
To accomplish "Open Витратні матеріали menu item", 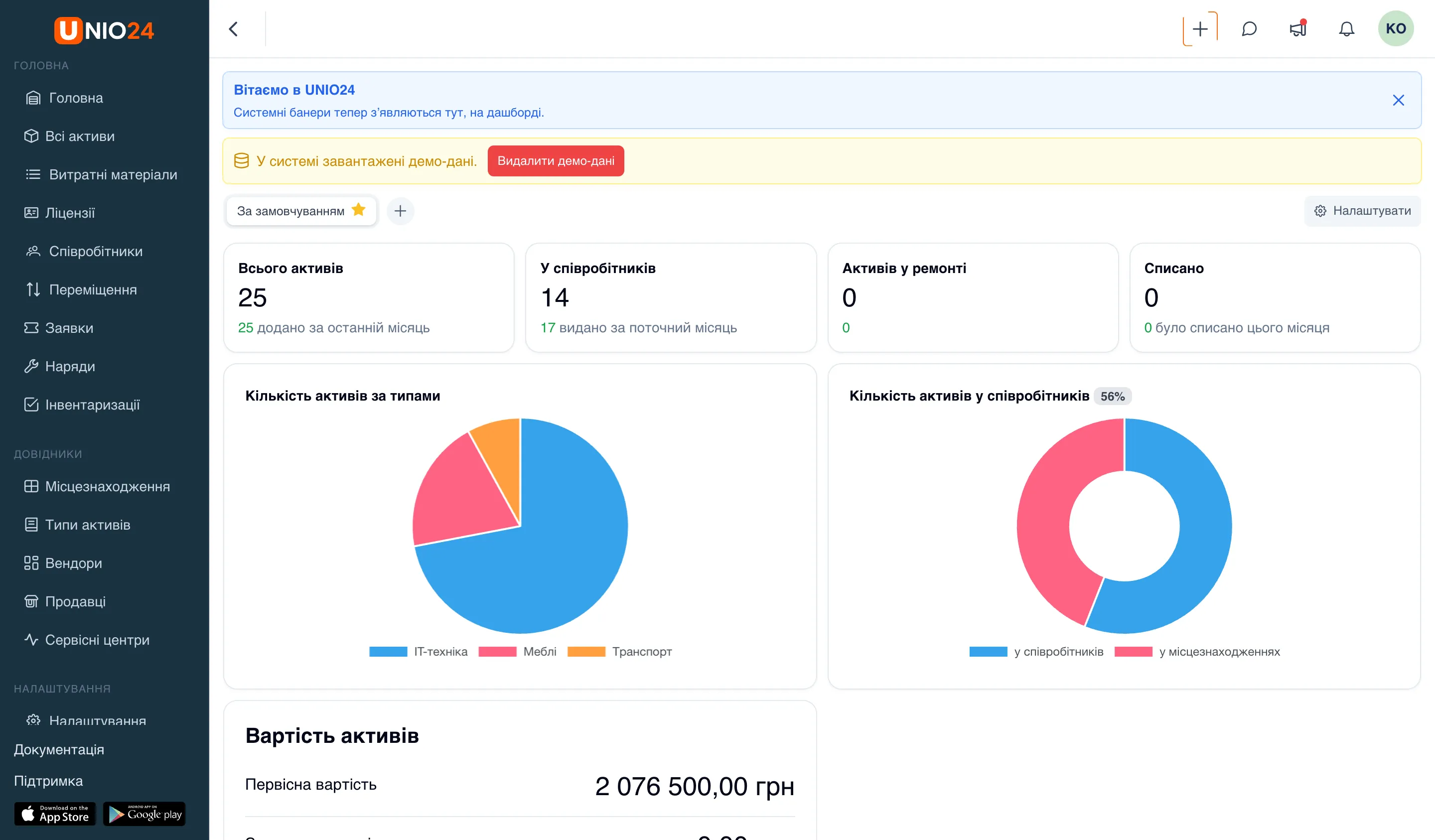I will [101, 174].
